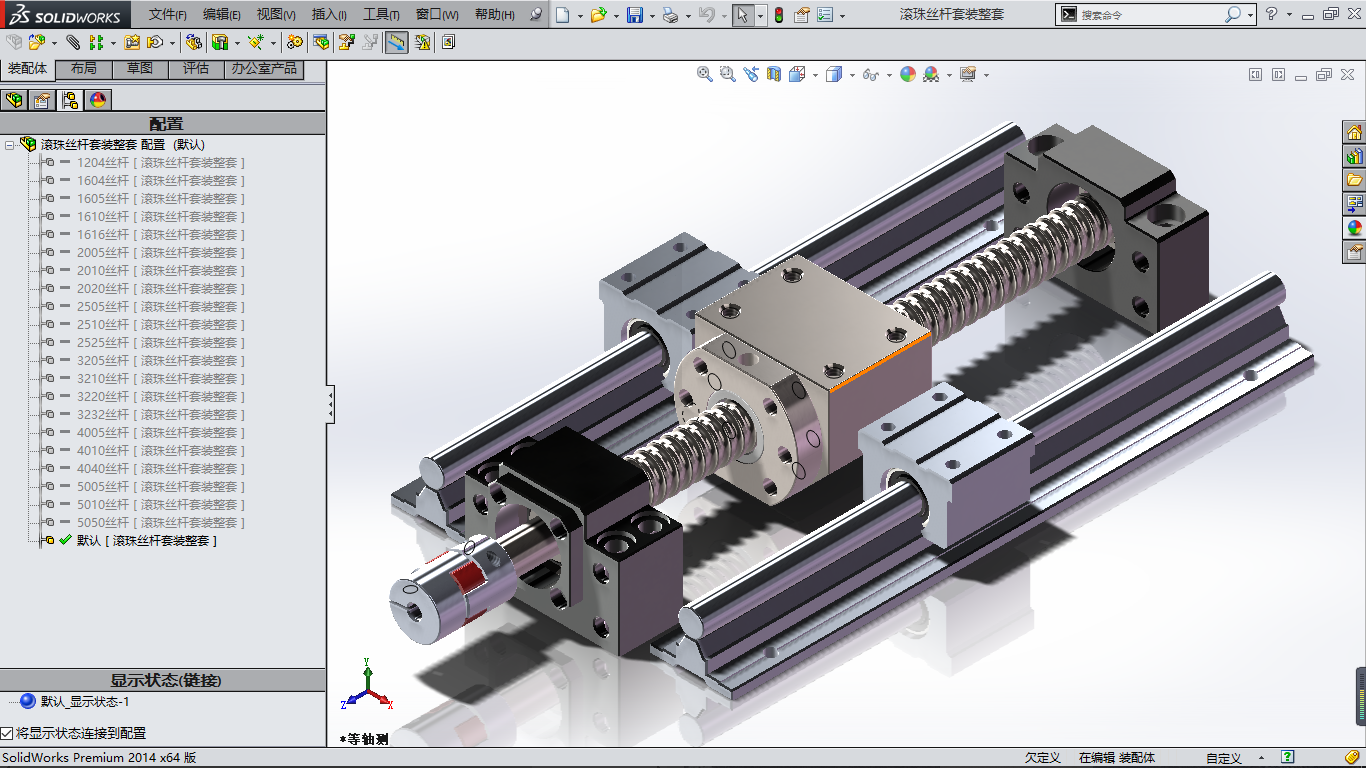The width and height of the screenshot is (1366, 768).
Task: Open the Help question mark dropdown arrow
Action: (x=1289, y=15)
